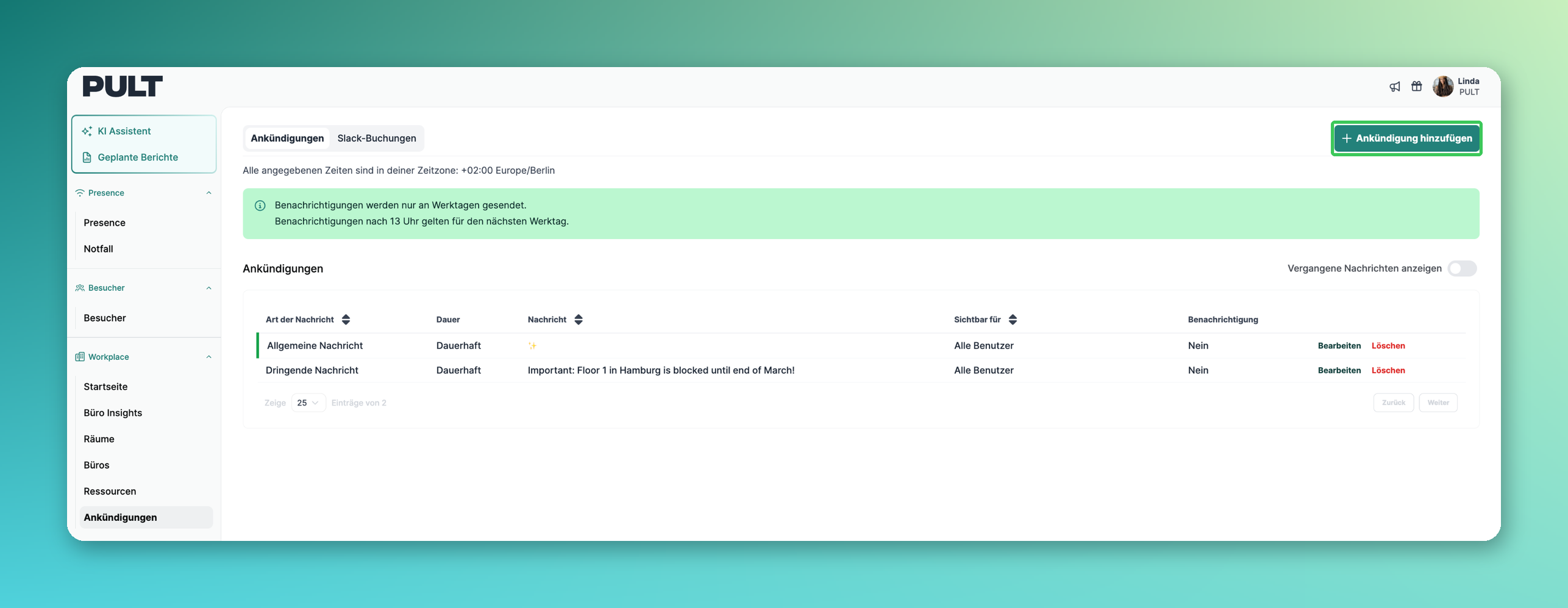
Task: Open the megaphone announcements icon in header
Action: tap(1394, 87)
